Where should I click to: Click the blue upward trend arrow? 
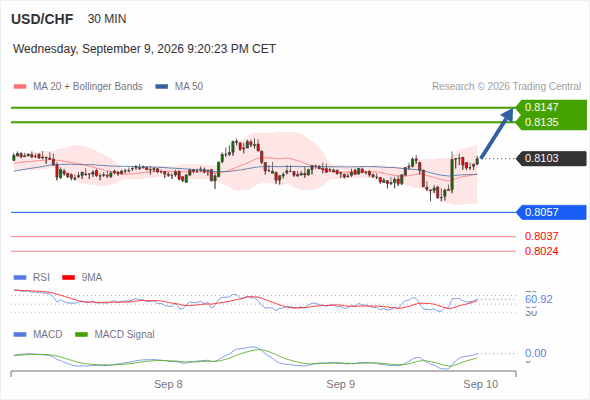497,134
